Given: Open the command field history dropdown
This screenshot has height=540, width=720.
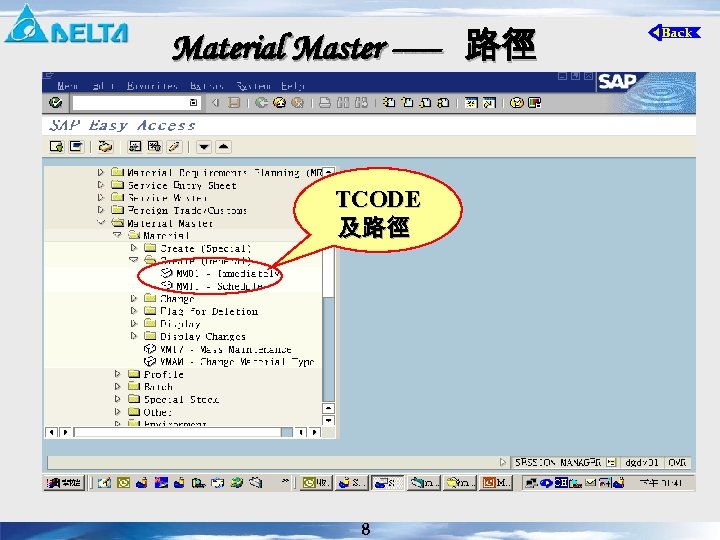Looking at the screenshot, I should (x=193, y=103).
